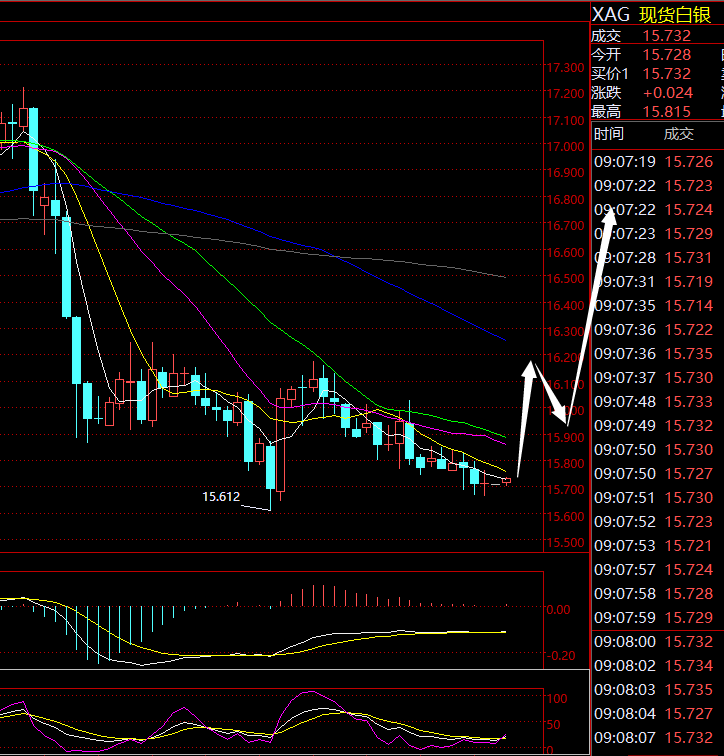Click the 100 level on oscillator axis
This screenshot has height=756, width=724.
pyautogui.click(x=557, y=699)
